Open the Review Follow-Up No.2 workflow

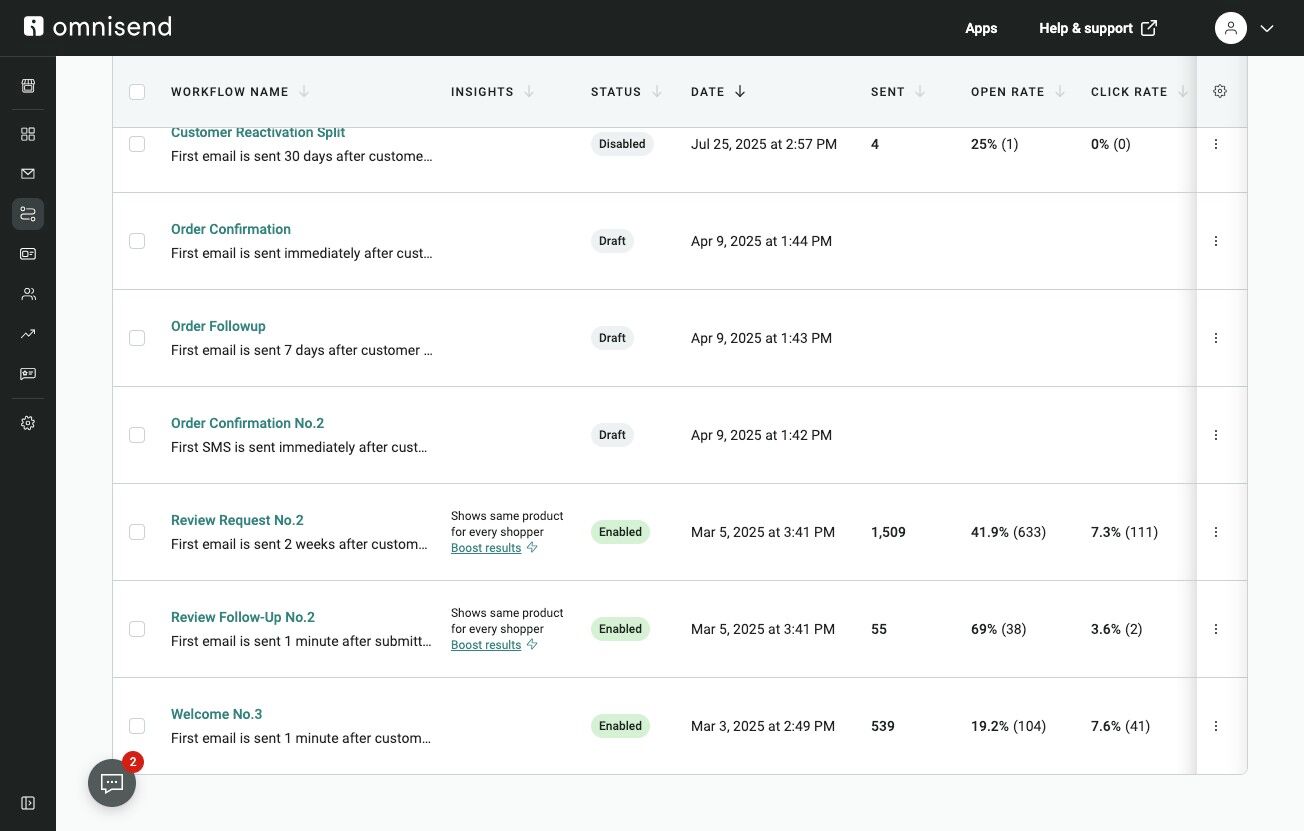(x=243, y=617)
